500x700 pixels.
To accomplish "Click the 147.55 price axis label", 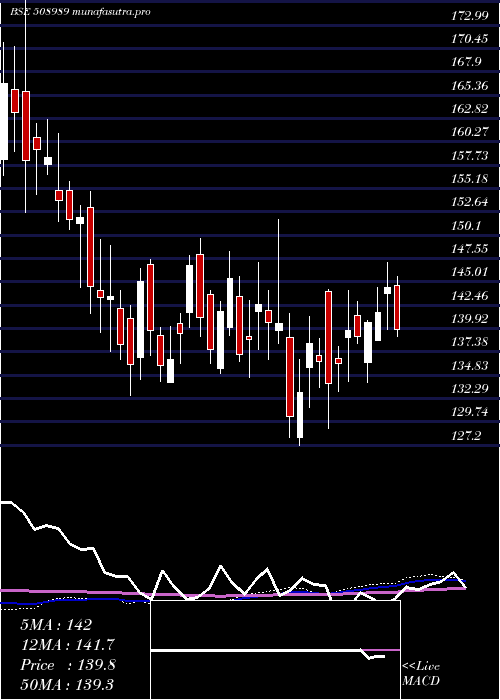I will [x=470, y=248].
